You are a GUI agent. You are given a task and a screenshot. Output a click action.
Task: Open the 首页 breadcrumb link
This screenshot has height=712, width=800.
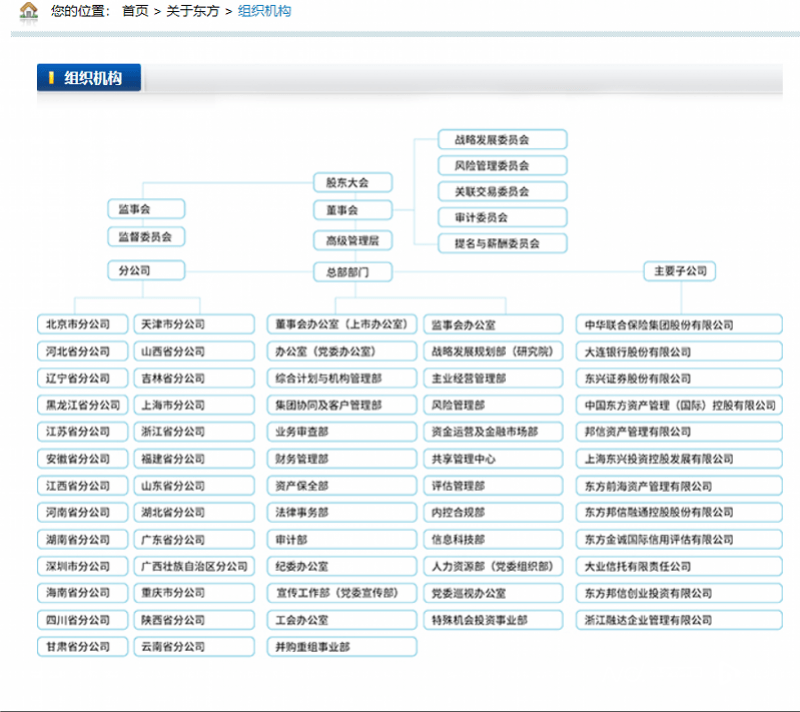tap(135, 11)
